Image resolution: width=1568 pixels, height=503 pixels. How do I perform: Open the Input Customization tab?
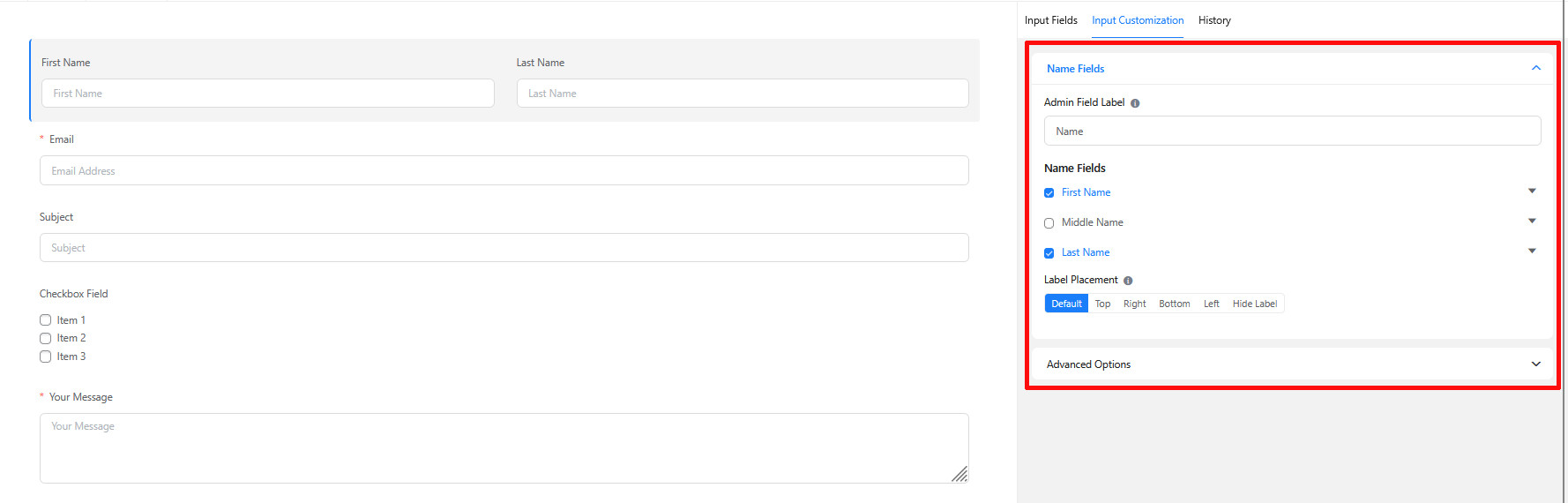[1138, 20]
